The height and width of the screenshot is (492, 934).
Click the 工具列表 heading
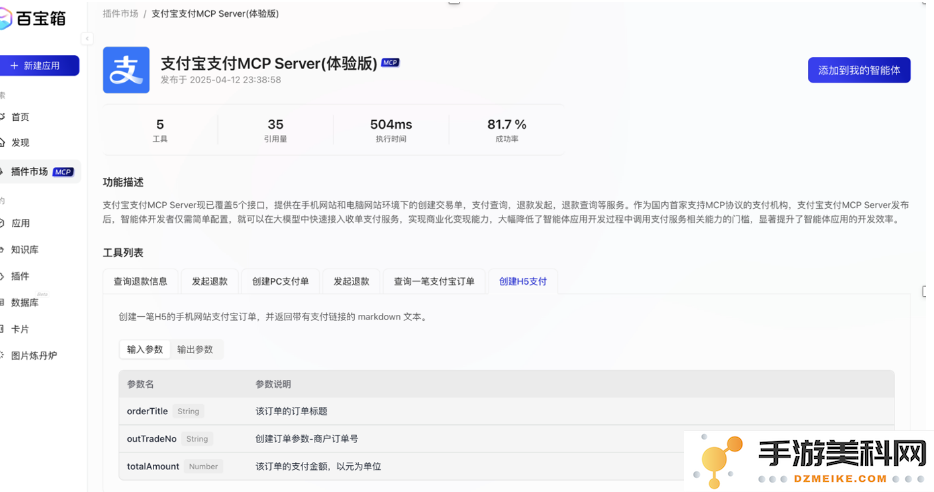tap(123, 253)
